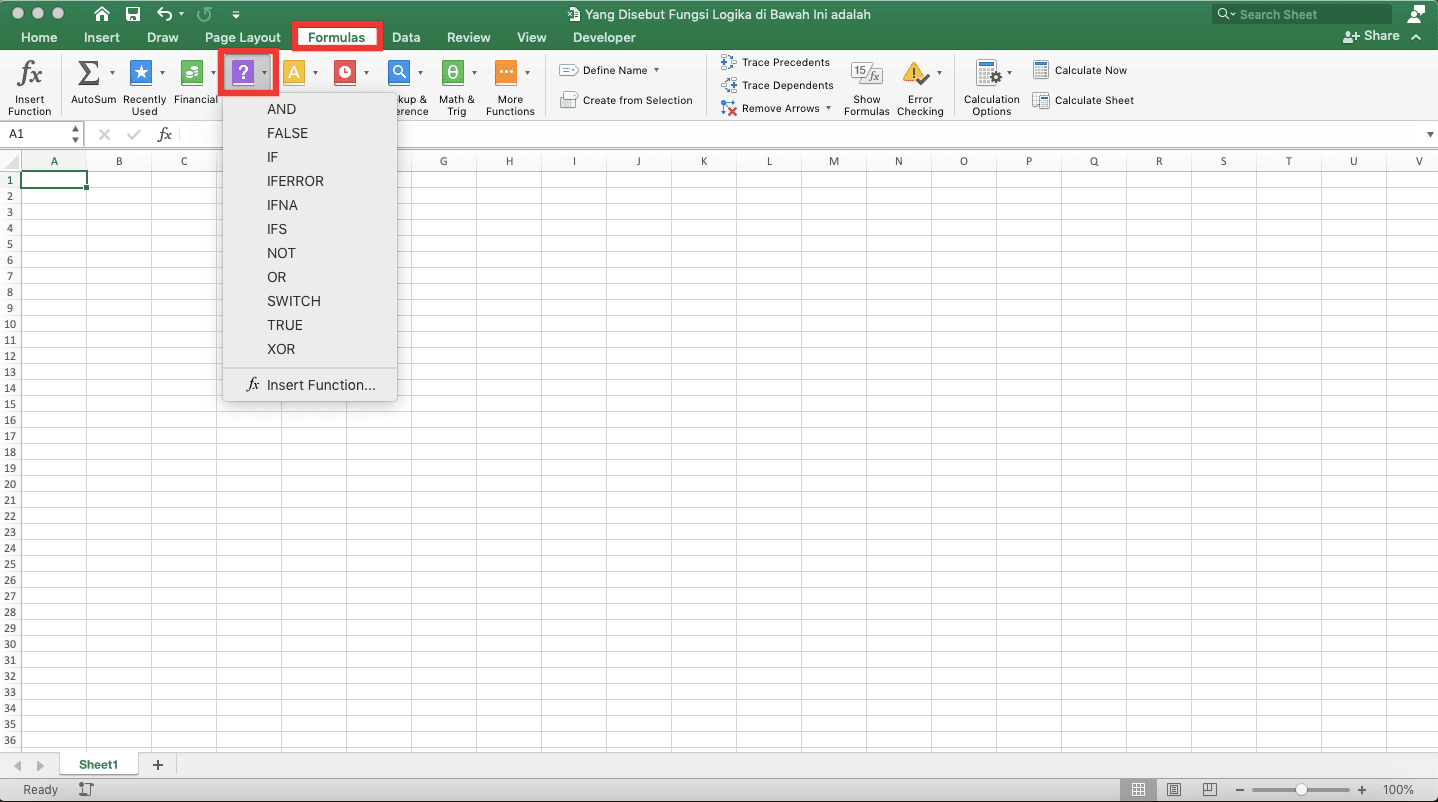
Task: Open the user account icon
Action: (x=1416, y=14)
